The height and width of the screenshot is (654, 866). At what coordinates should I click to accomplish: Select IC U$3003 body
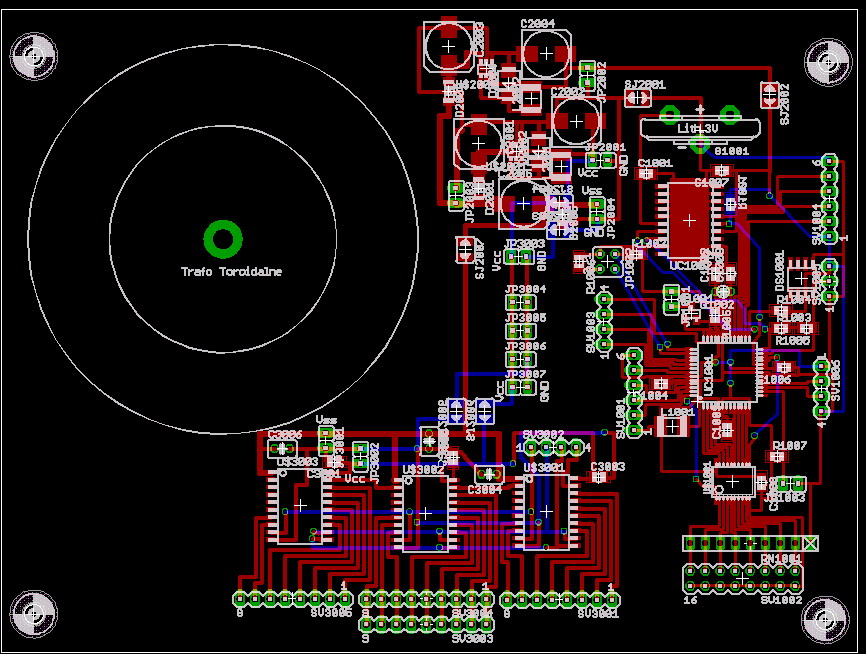(x=300, y=506)
